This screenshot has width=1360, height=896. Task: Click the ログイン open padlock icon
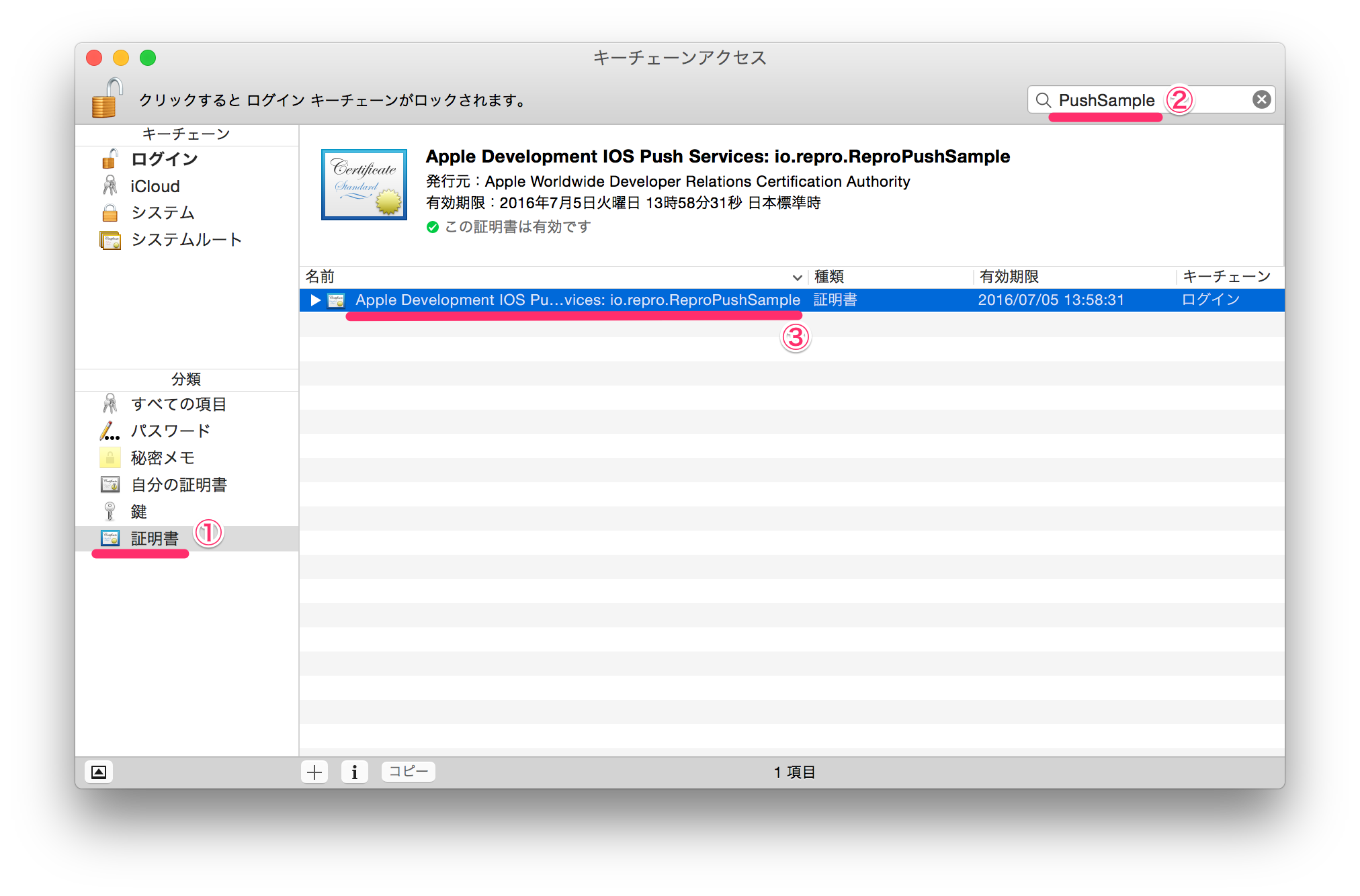coord(110,159)
